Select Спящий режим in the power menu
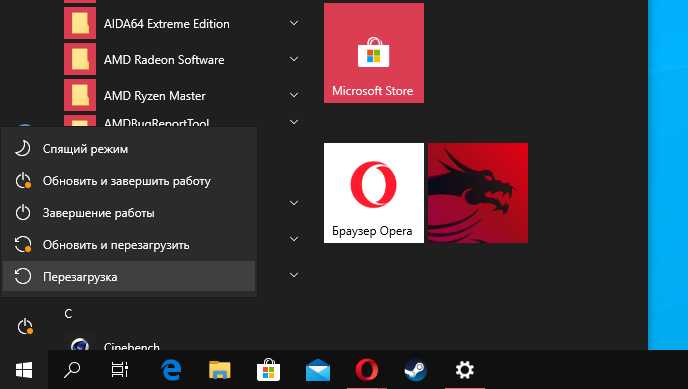This screenshot has width=688, height=389. (x=129, y=149)
